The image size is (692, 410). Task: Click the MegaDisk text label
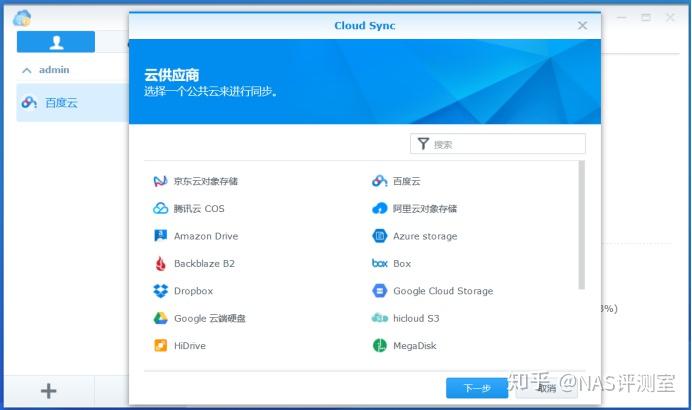pyautogui.click(x=414, y=346)
